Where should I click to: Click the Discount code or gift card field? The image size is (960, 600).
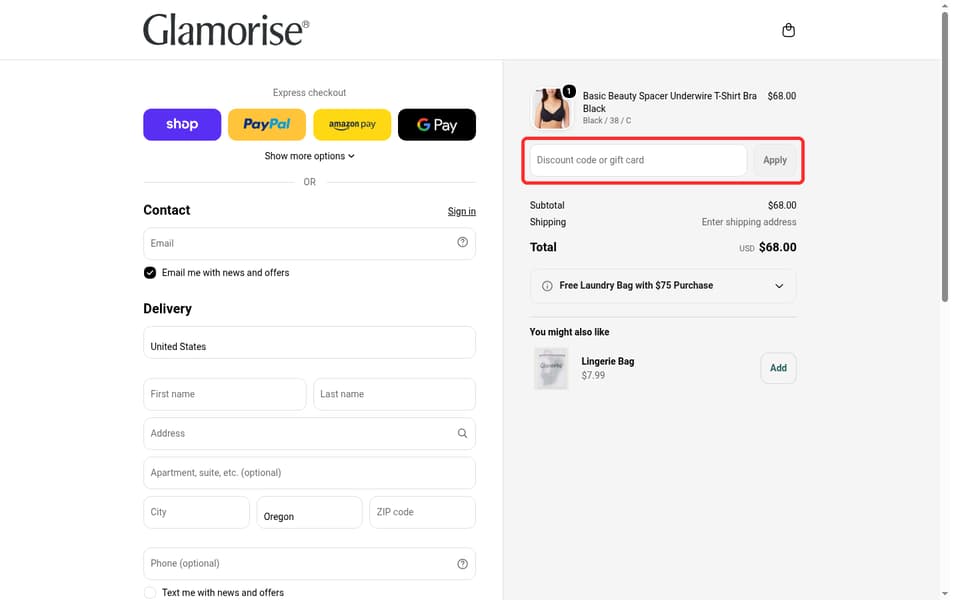click(x=638, y=160)
